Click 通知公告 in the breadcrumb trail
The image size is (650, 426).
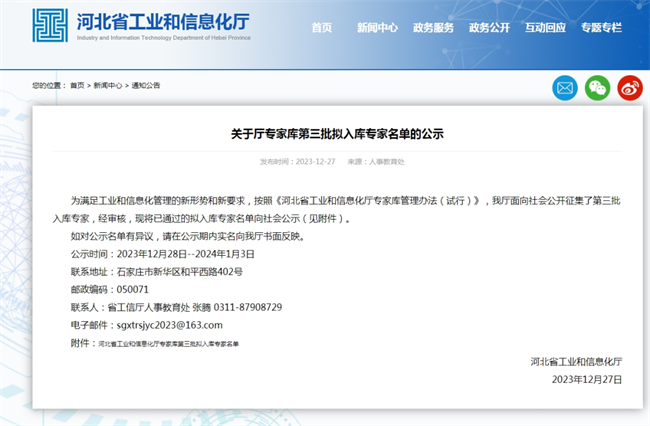click(145, 86)
